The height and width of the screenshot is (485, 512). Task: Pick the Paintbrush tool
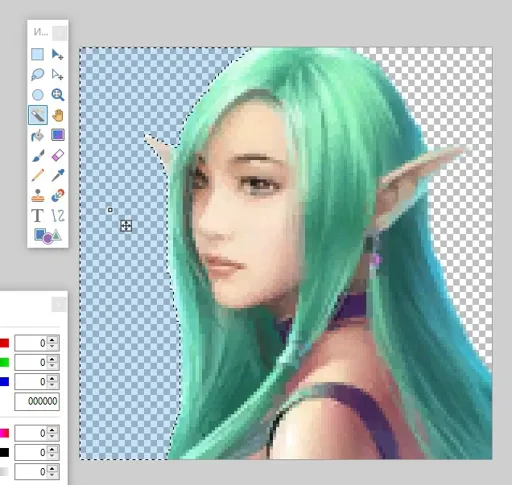point(37,155)
